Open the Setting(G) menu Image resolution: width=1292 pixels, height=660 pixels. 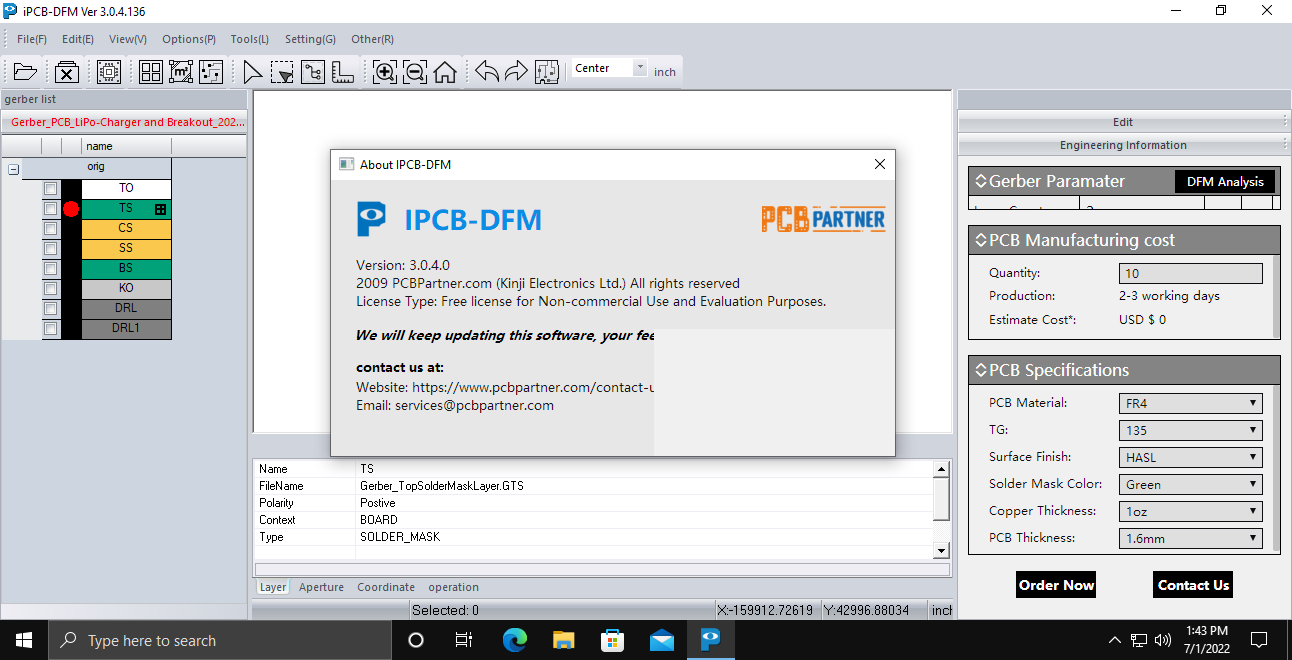(310, 39)
